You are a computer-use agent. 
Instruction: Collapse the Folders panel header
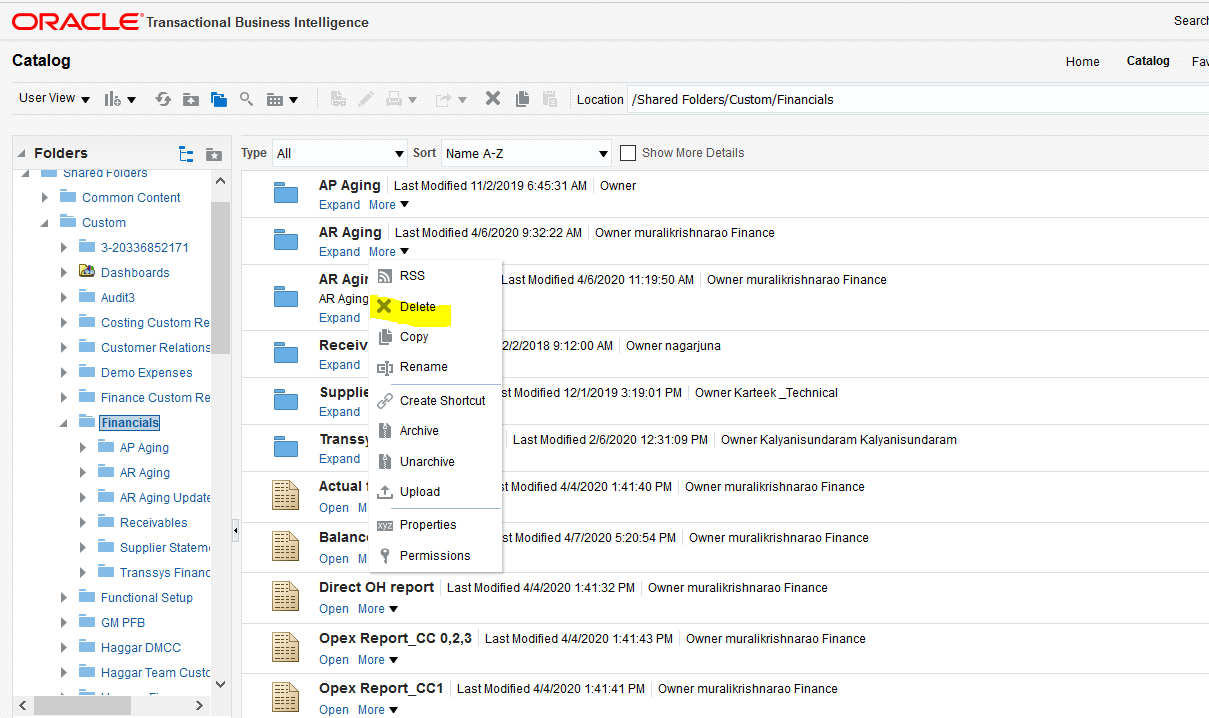tap(22, 153)
